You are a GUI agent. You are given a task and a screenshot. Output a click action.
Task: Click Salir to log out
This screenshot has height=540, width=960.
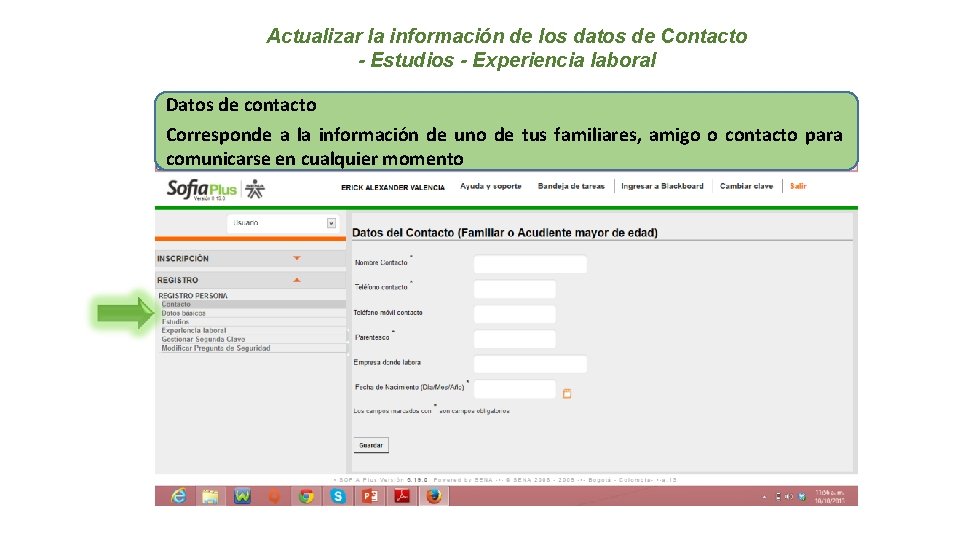pos(798,186)
